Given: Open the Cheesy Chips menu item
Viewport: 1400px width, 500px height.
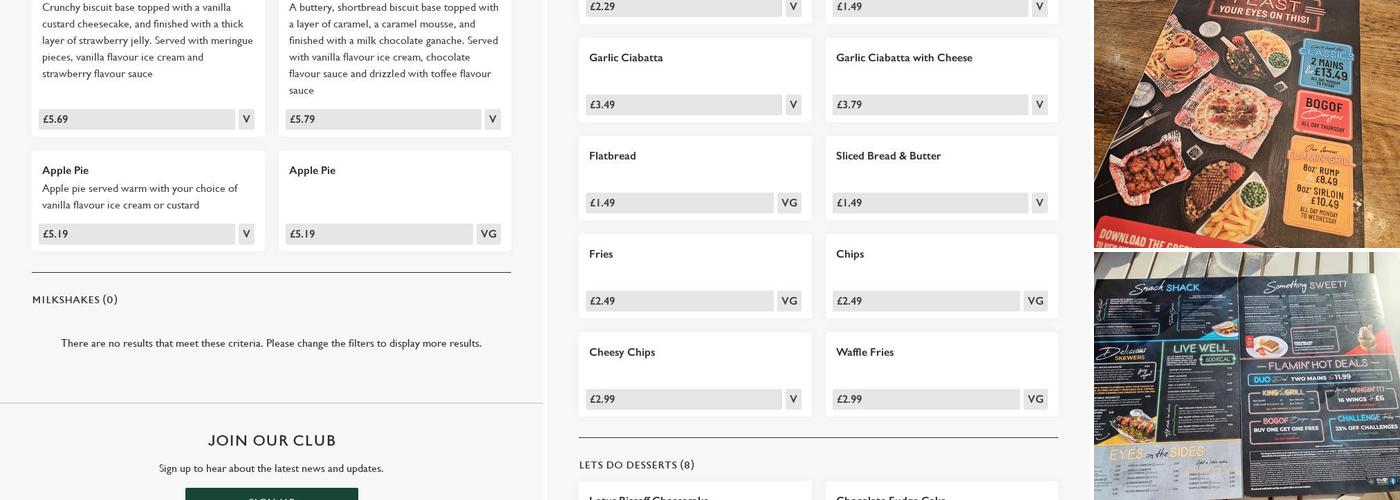Looking at the screenshot, I should pyautogui.click(x=622, y=352).
